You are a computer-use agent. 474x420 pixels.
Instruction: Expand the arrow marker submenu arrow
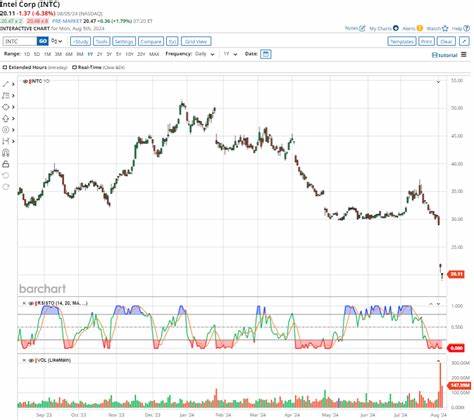13,118
